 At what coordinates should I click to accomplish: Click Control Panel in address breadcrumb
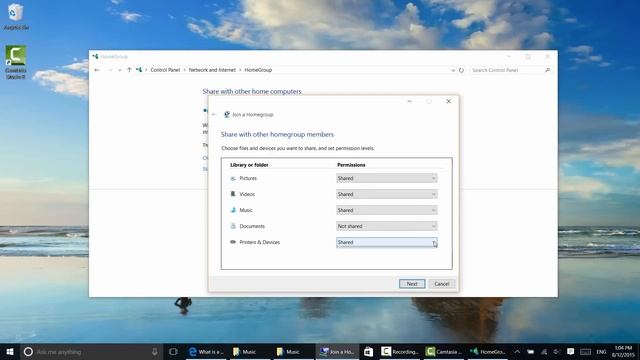(165, 70)
